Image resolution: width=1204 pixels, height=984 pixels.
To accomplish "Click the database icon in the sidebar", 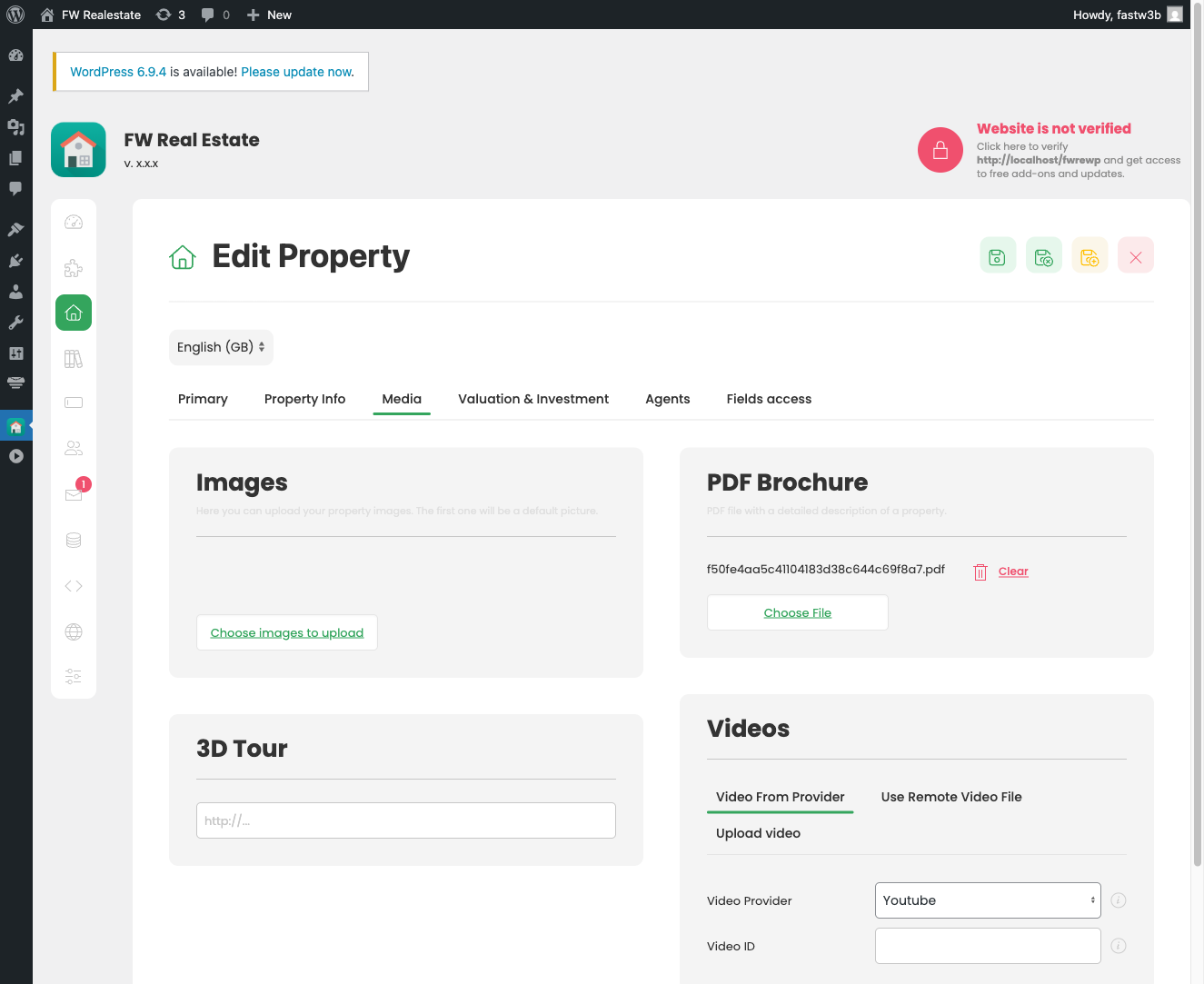I will point(73,539).
